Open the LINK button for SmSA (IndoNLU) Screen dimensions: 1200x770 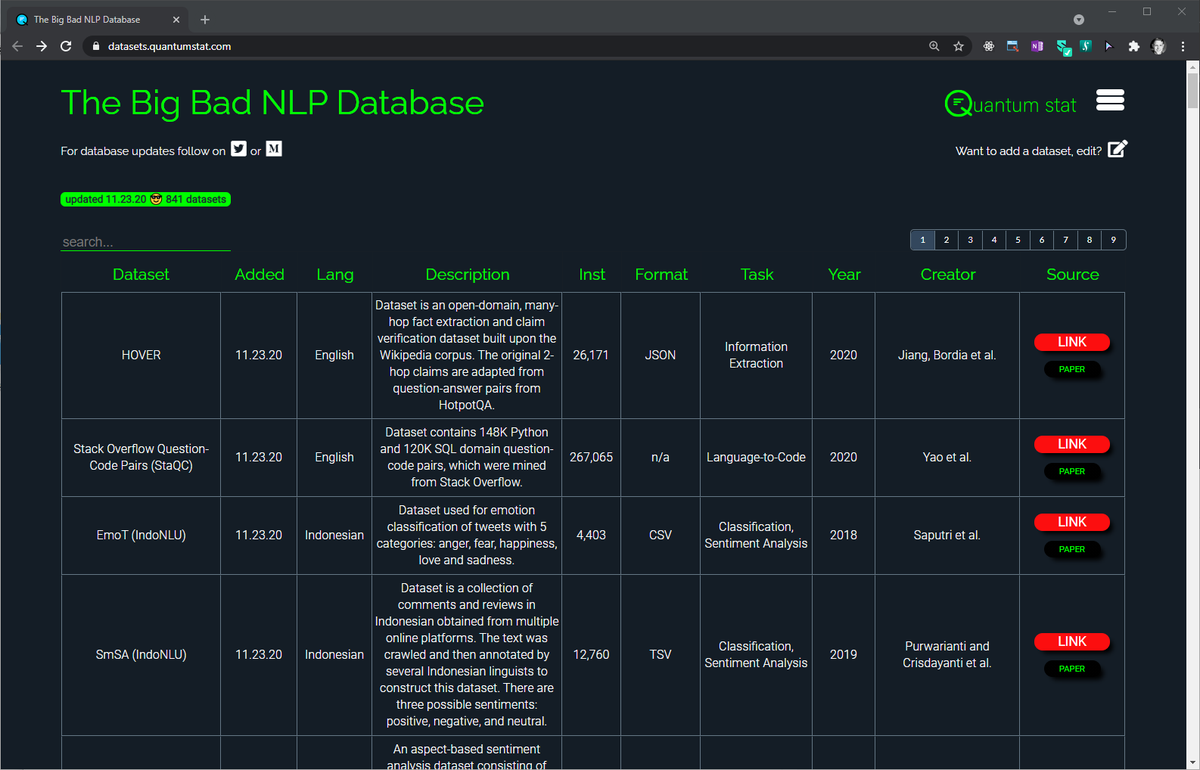[1072, 641]
